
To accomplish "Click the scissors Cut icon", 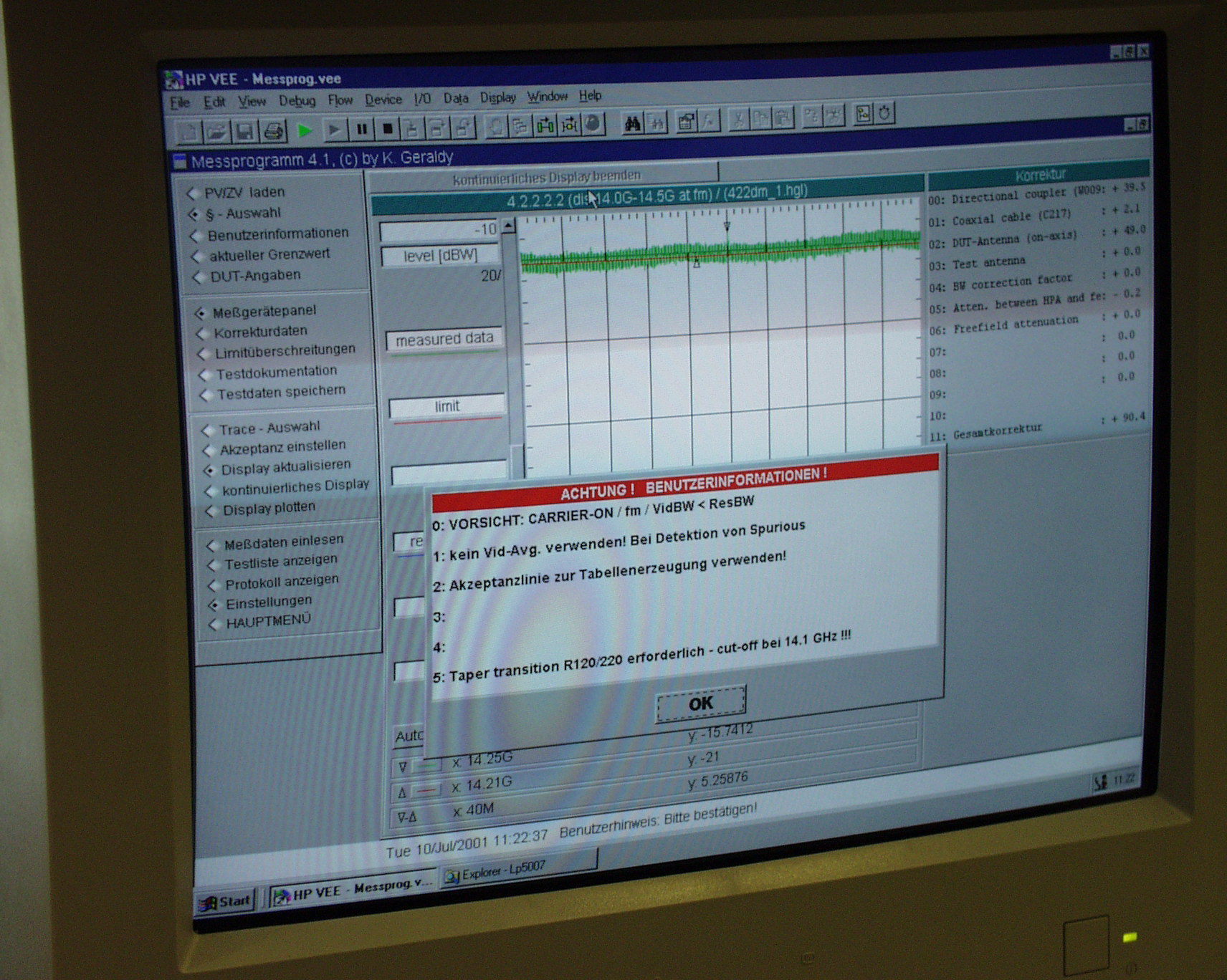I will point(738,119).
